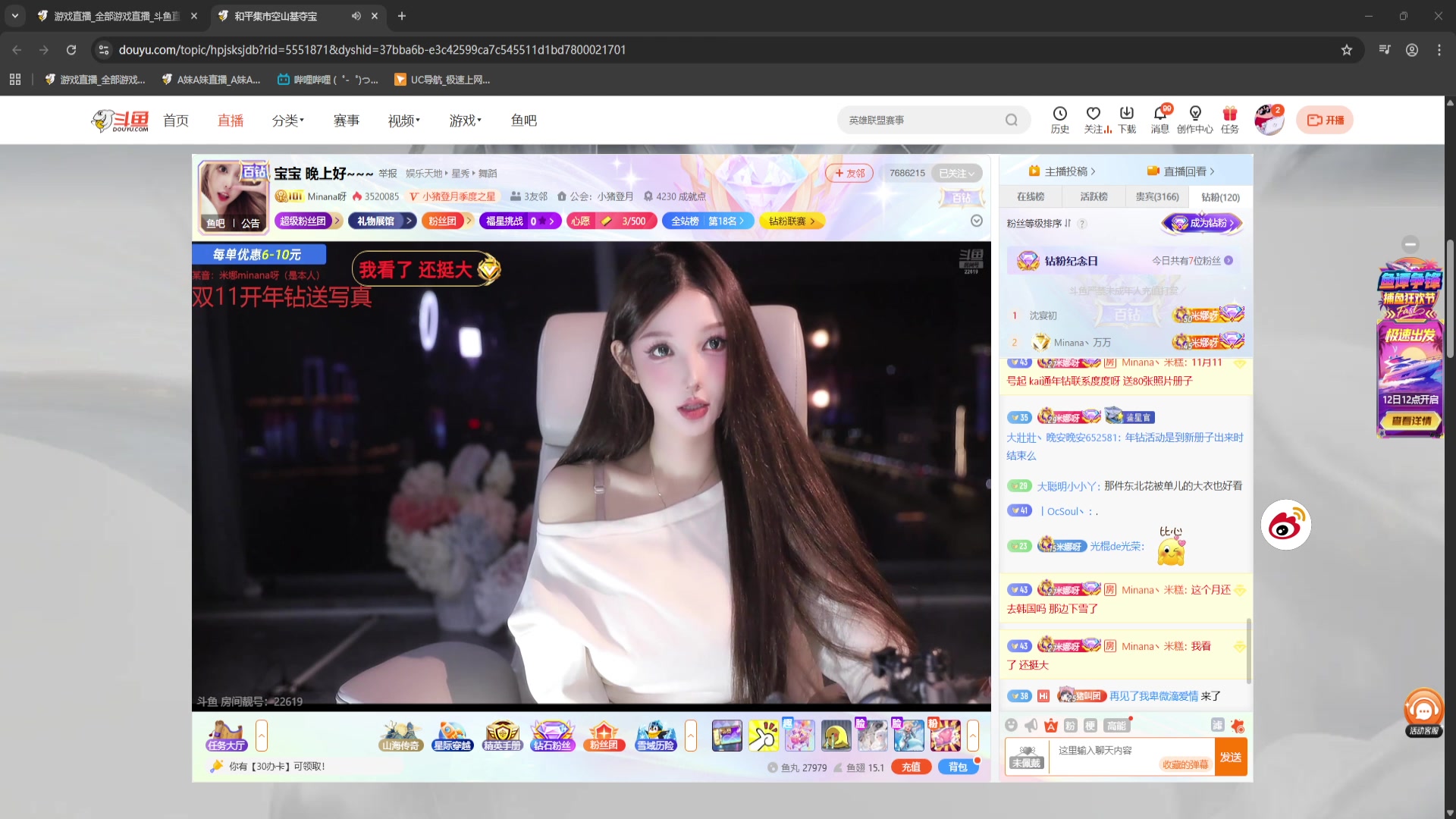Open the 赛事 navigation menu item

[x=347, y=121]
